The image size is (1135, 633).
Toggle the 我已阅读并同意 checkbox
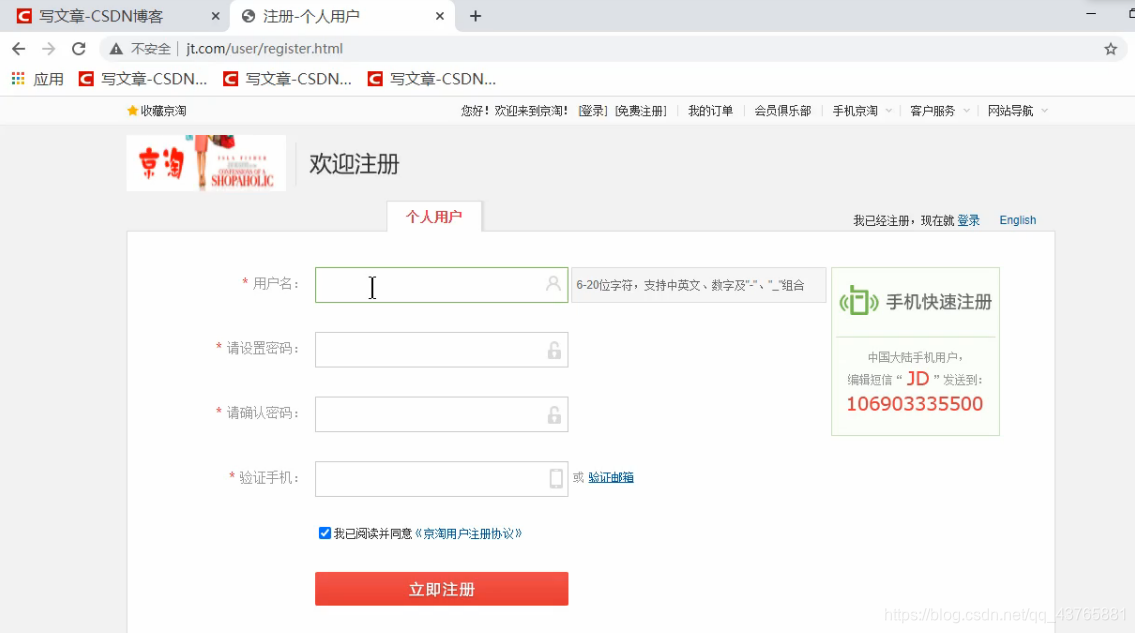pos(325,533)
